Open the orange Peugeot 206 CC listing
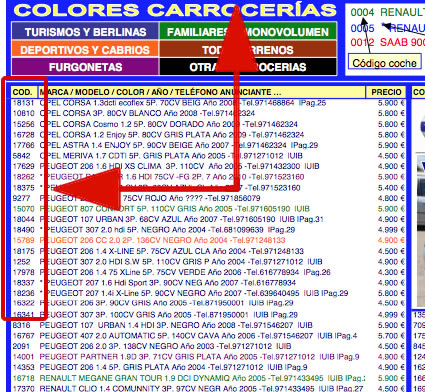The width and height of the screenshot is (425, 392). (x=208, y=240)
